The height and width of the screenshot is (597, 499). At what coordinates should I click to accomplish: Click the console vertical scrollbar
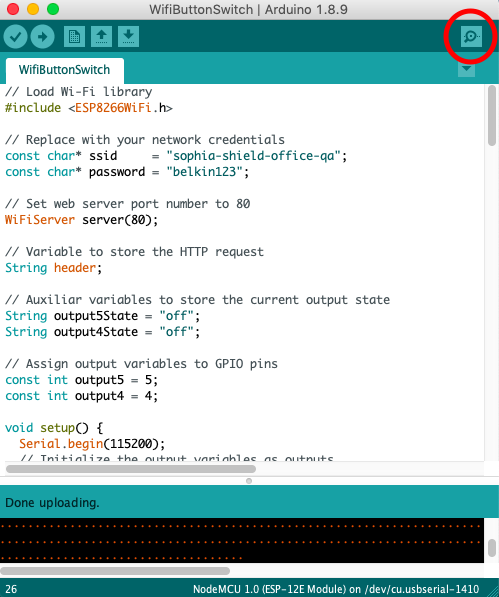click(x=492, y=548)
